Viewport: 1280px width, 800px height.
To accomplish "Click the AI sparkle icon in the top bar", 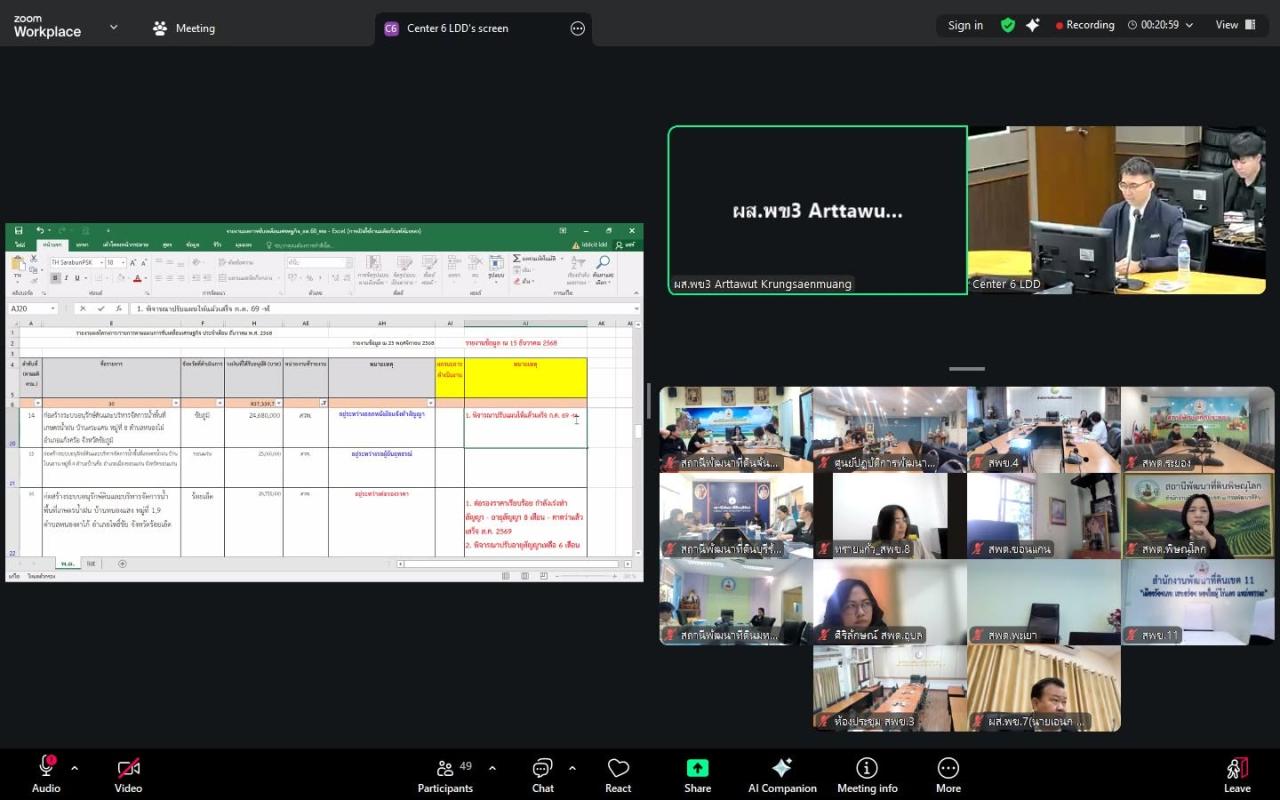I will coord(1033,25).
